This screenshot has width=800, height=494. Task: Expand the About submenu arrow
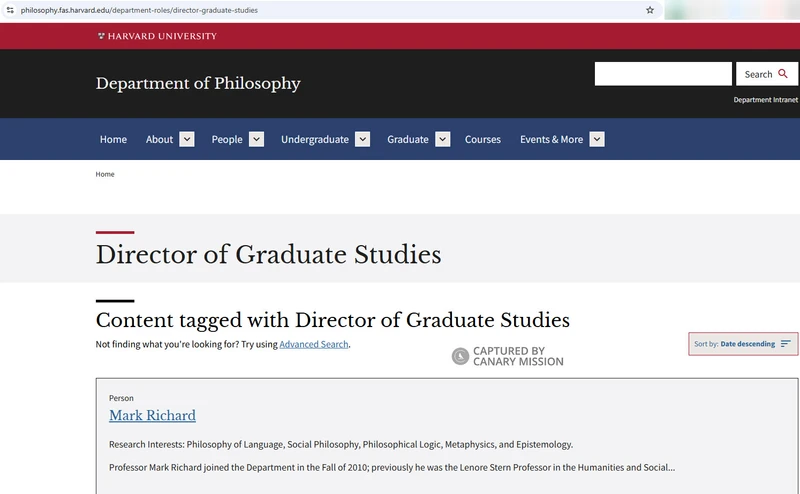187,139
